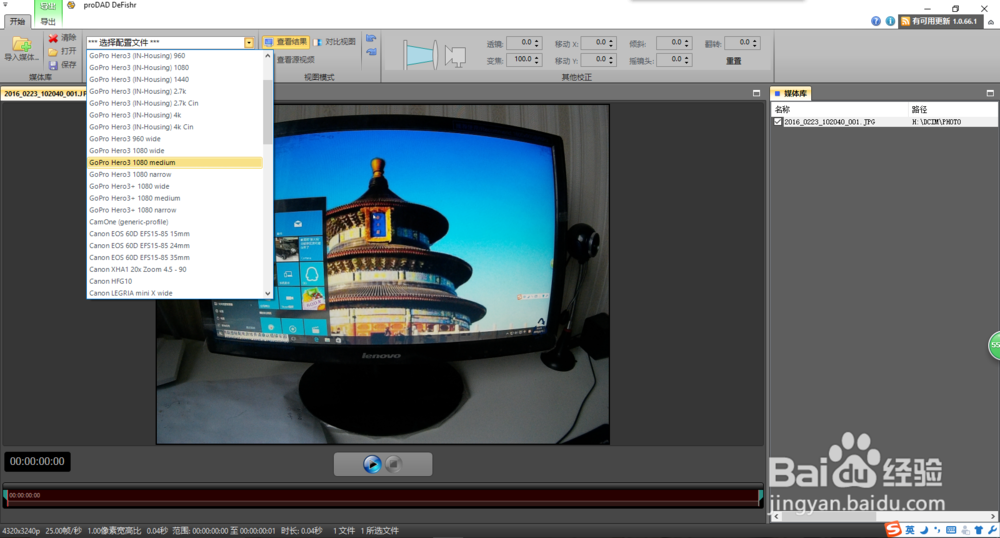Image resolution: width=1000 pixels, height=538 pixels.
Task: Choose GoPro Hero3+ 1080 narrow profile
Action: click(174, 210)
